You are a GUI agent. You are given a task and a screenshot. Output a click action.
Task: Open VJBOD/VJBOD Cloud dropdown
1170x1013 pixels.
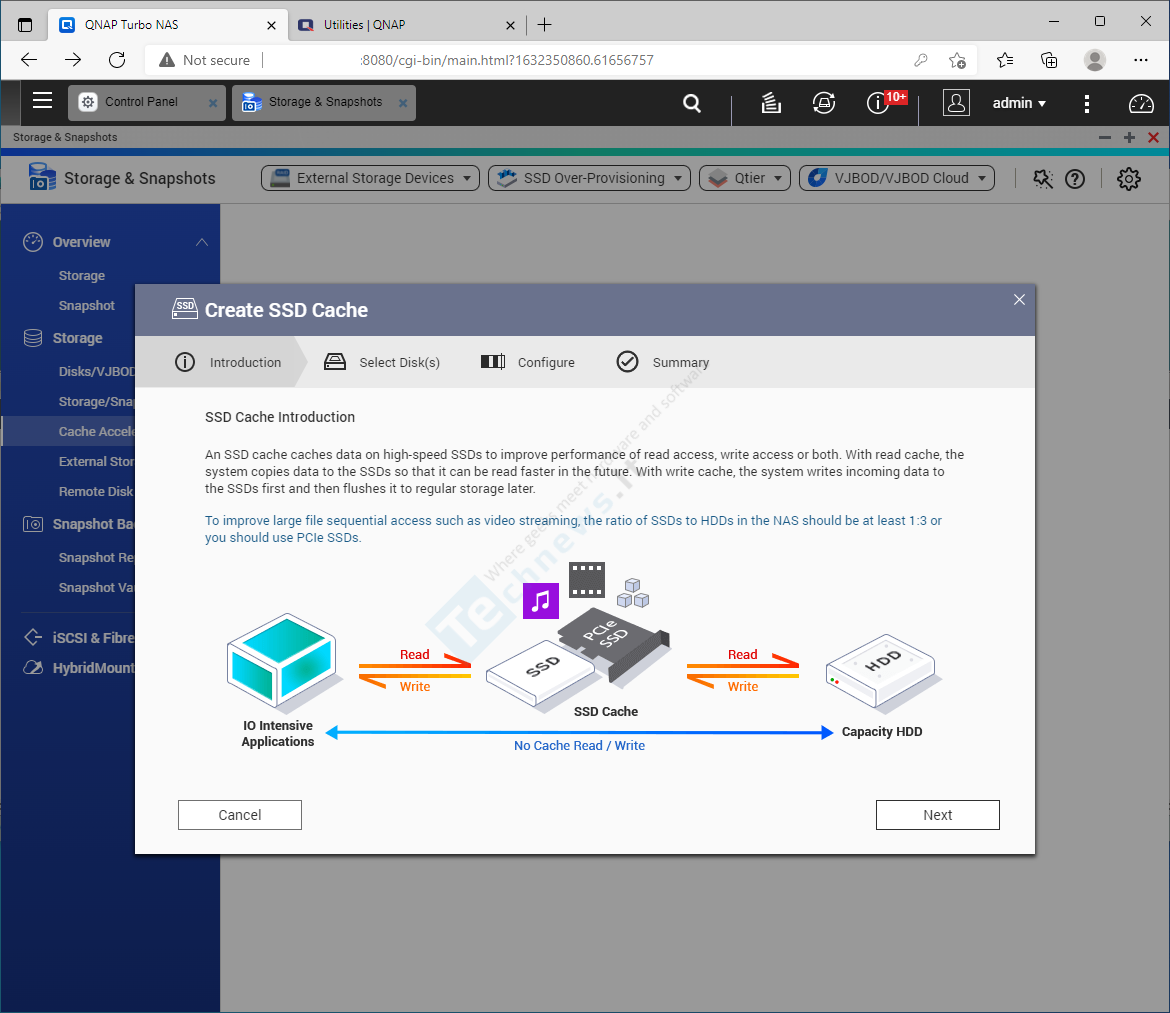pyautogui.click(x=897, y=178)
